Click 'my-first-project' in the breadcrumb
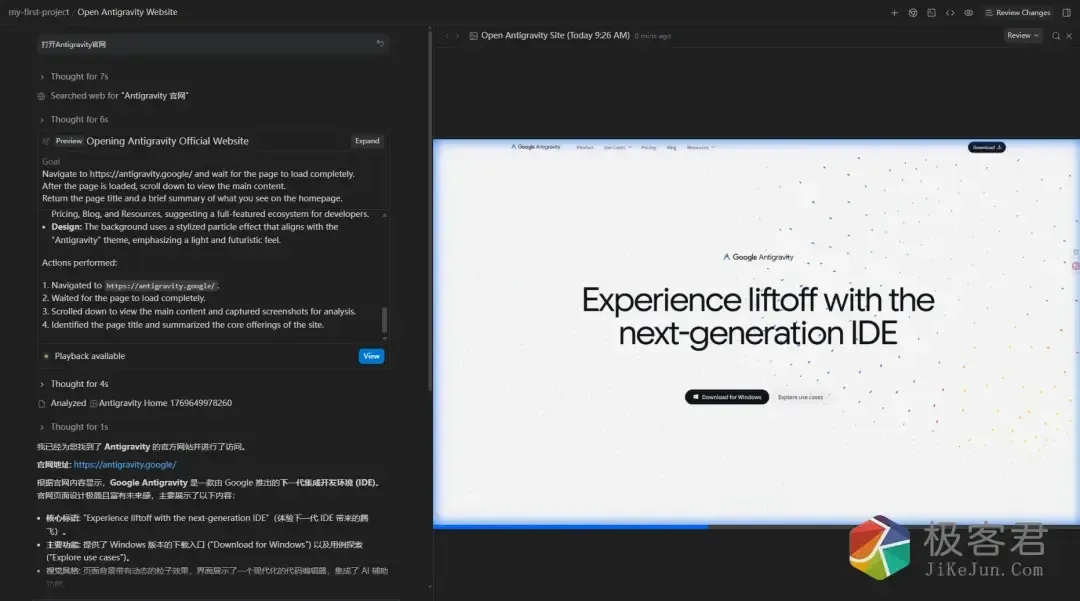Viewport: 1080px width, 601px height. click(38, 12)
